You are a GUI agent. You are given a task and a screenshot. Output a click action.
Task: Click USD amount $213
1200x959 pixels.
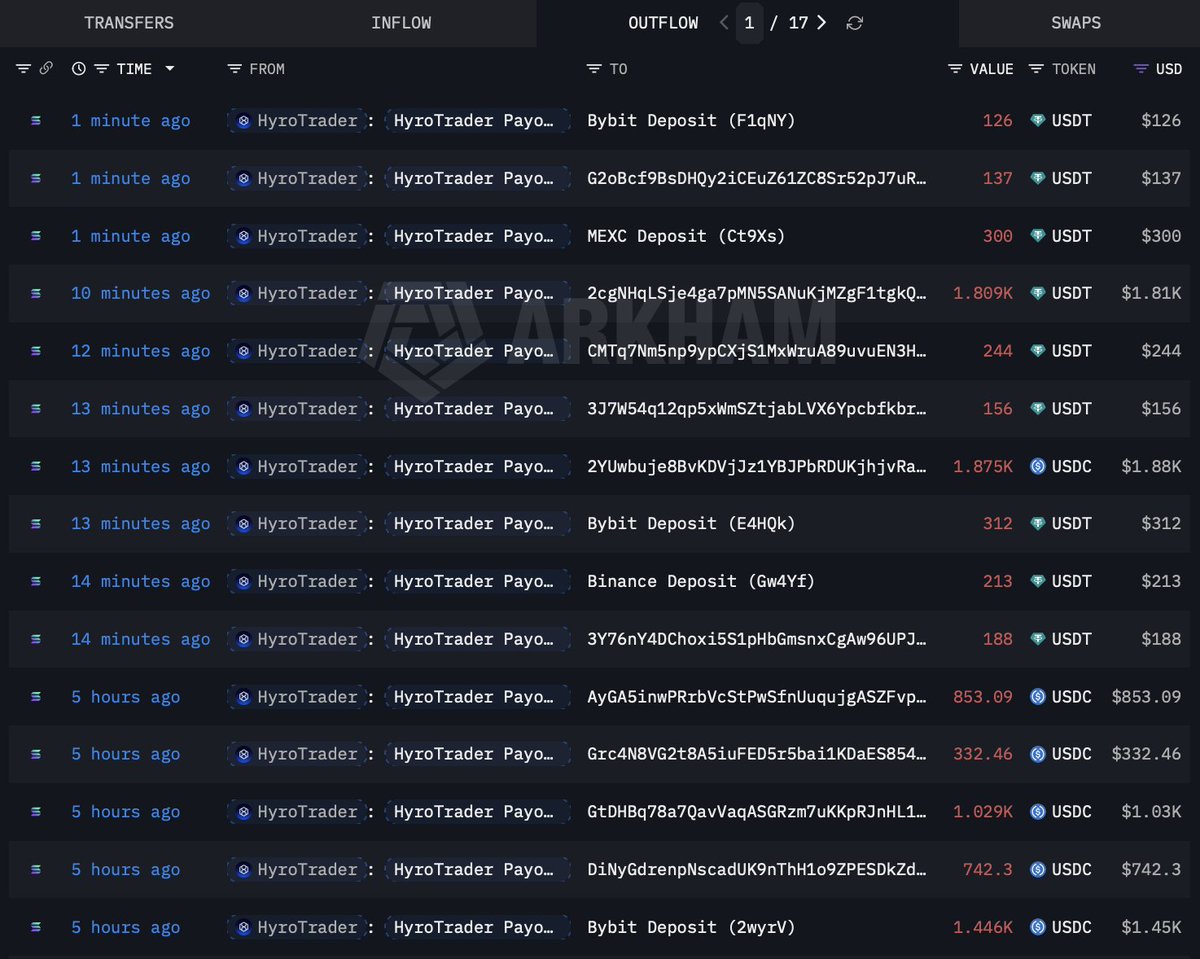[x=1161, y=582]
